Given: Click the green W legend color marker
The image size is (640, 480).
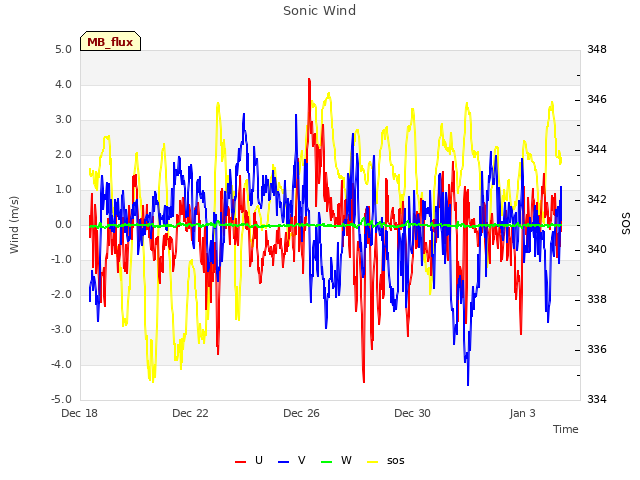Looking at the screenshot, I should tap(327, 462).
